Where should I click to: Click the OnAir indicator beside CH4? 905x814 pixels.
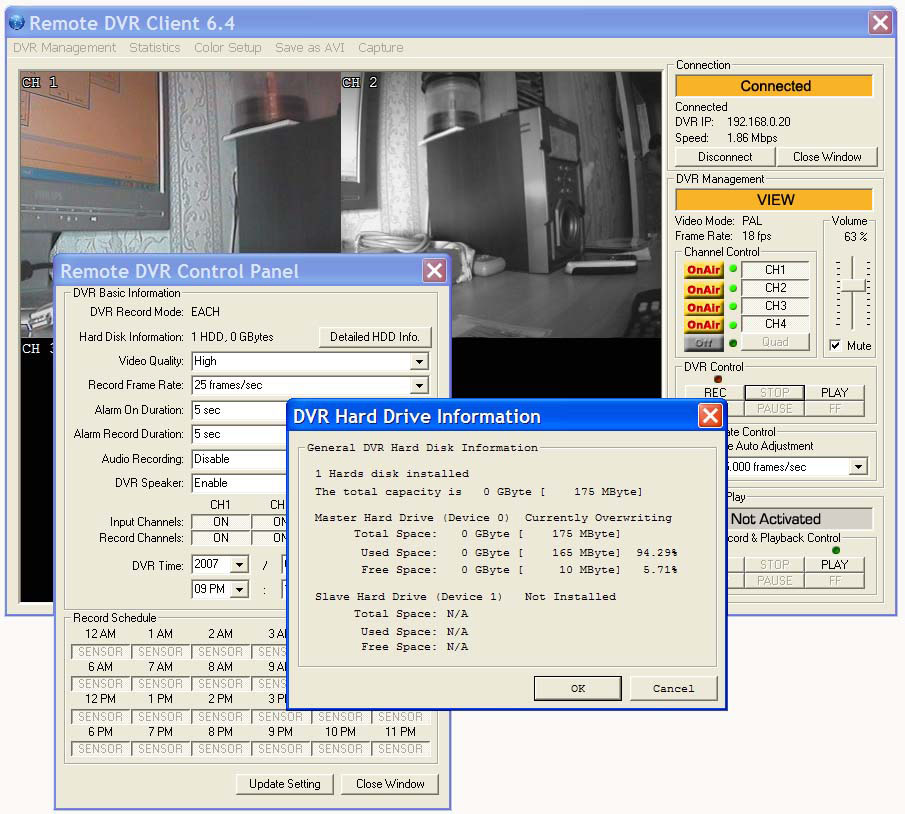(703, 324)
